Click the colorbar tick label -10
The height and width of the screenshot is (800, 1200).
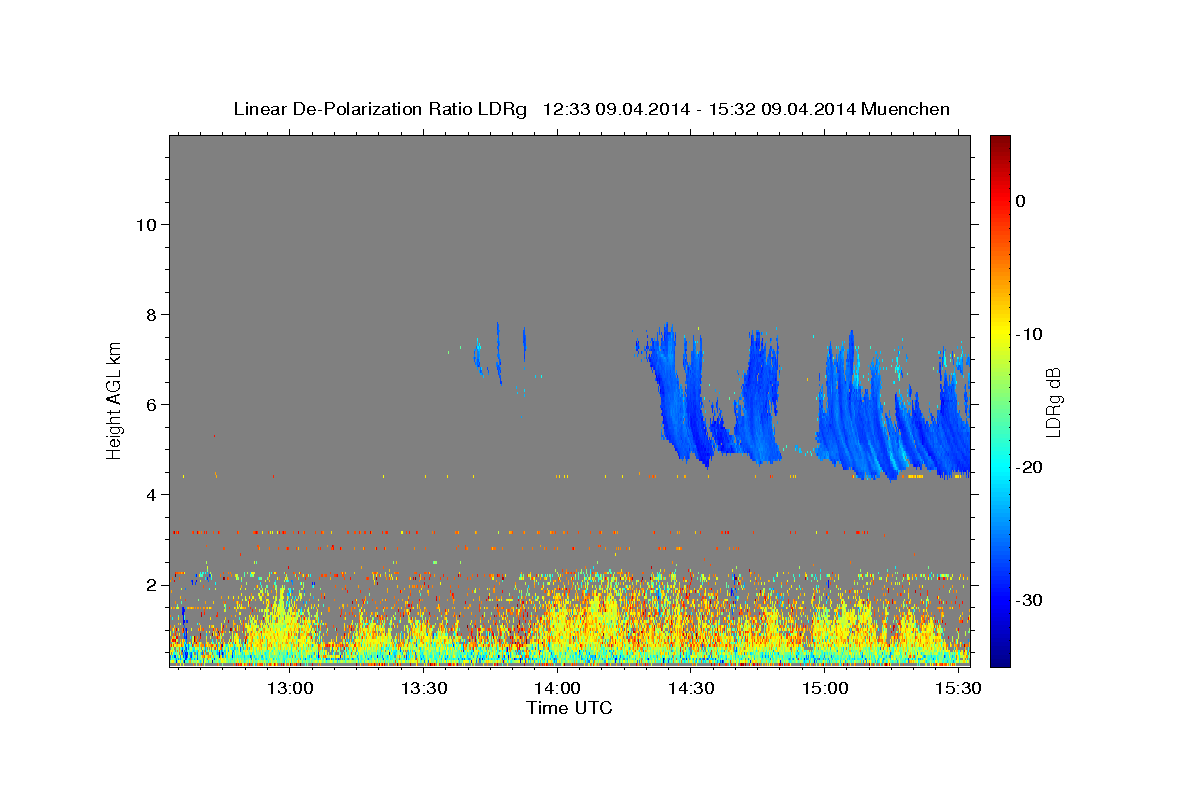pyautogui.click(x=1029, y=334)
